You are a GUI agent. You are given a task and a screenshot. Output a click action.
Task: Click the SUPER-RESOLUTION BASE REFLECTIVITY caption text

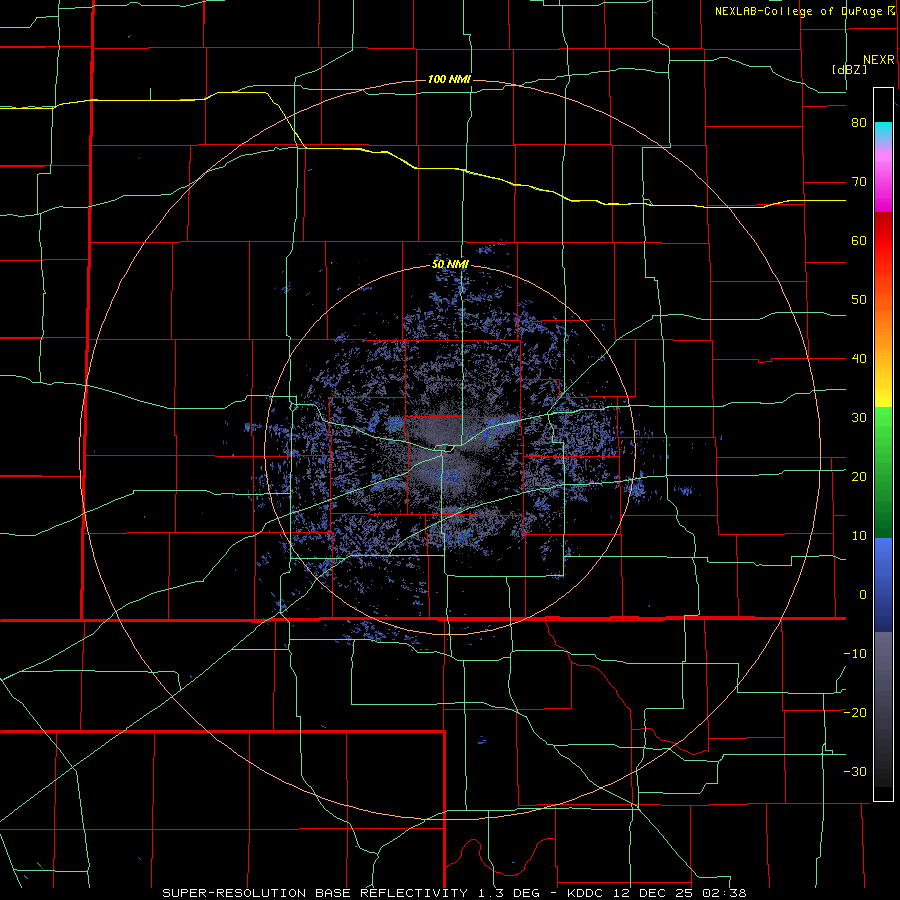pos(315,893)
